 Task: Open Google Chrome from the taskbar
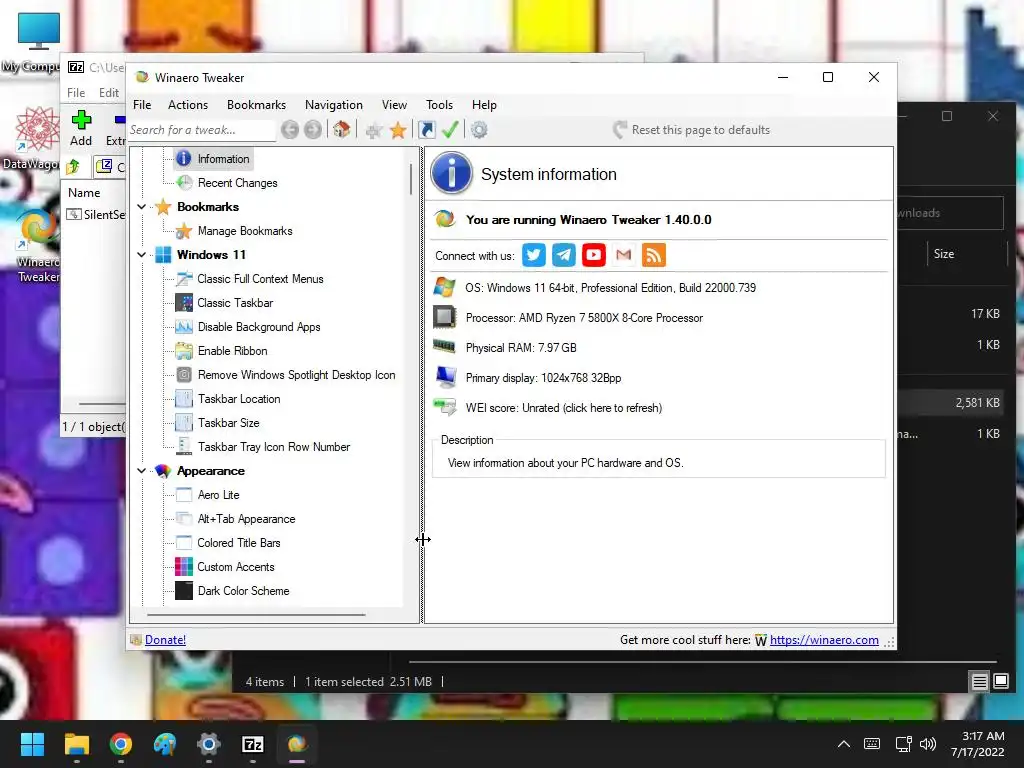coord(121,744)
